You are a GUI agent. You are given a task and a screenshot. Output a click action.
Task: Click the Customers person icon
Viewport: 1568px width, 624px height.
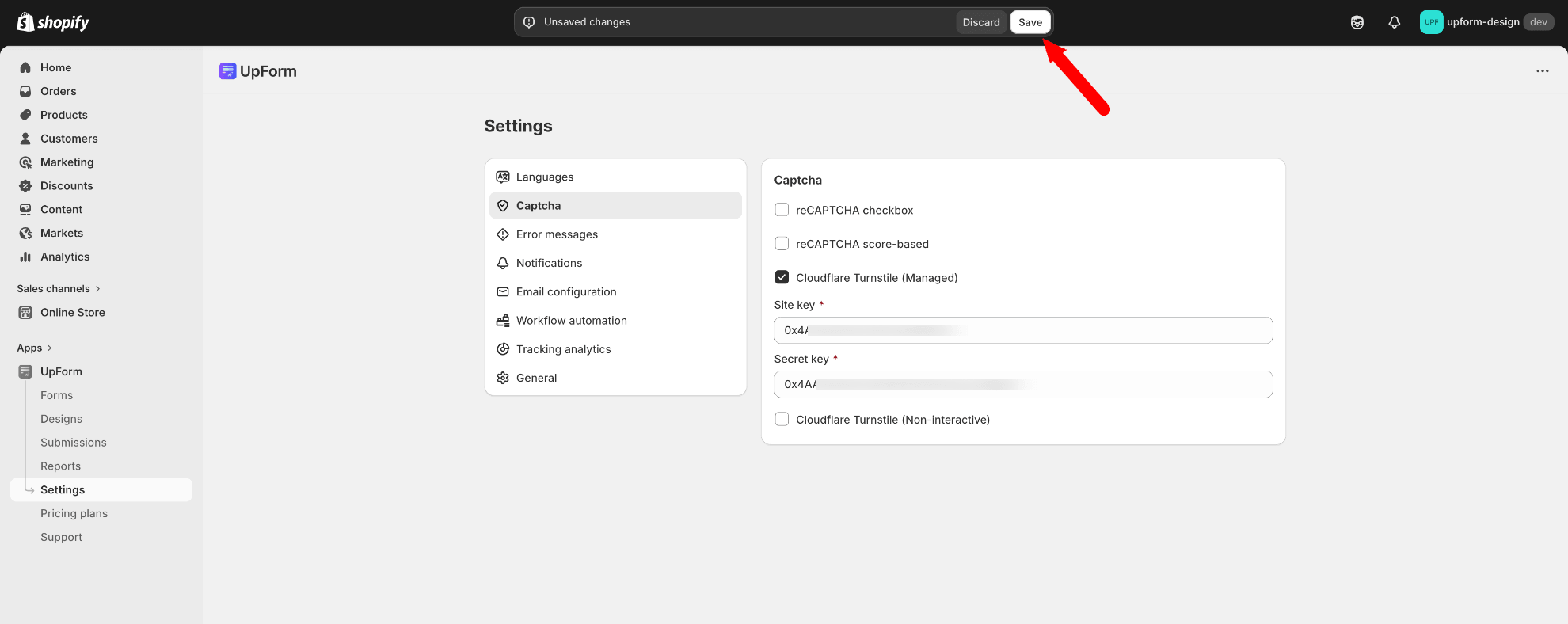(x=25, y=139)
